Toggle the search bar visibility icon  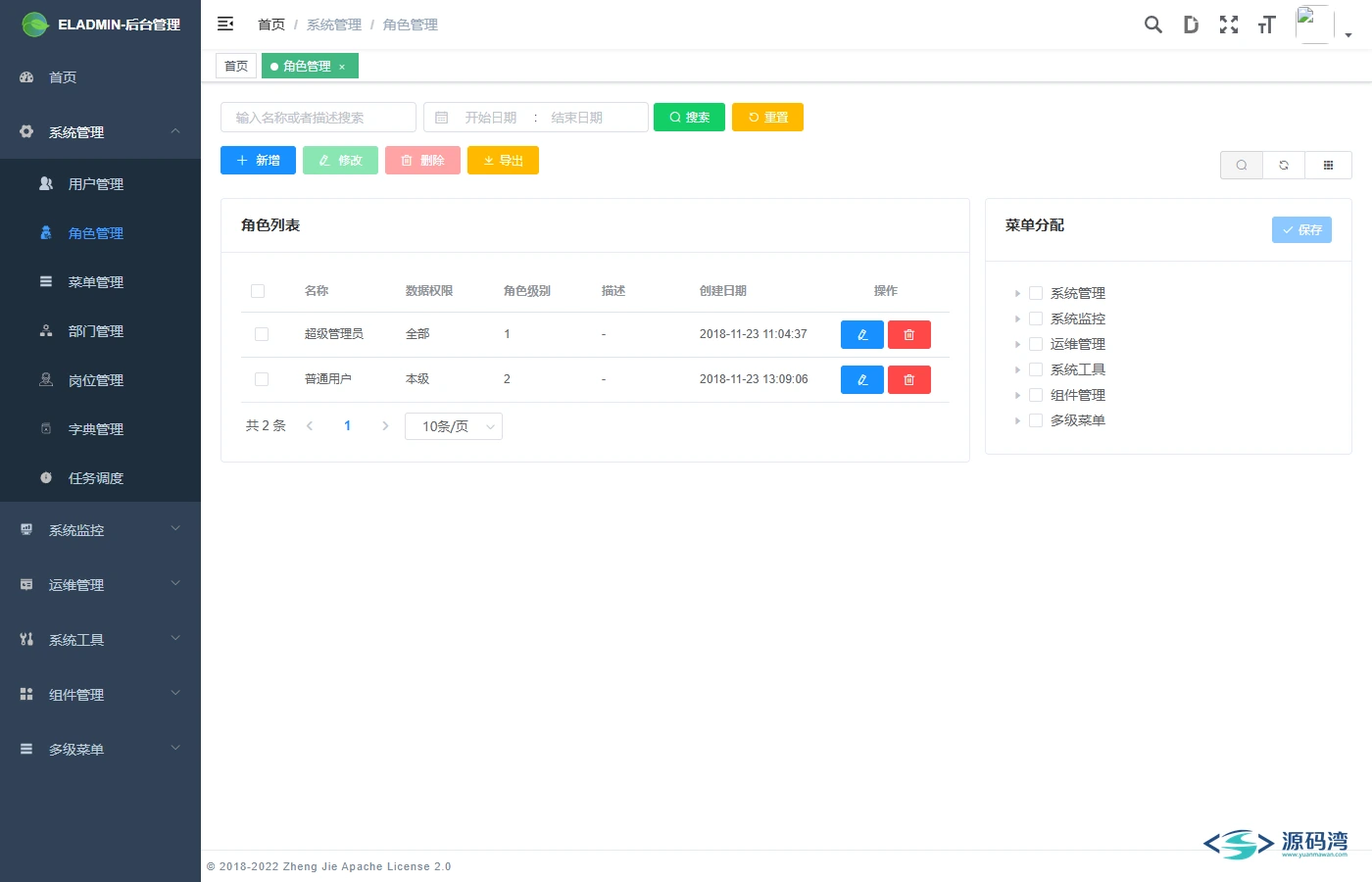[1242, 165]
